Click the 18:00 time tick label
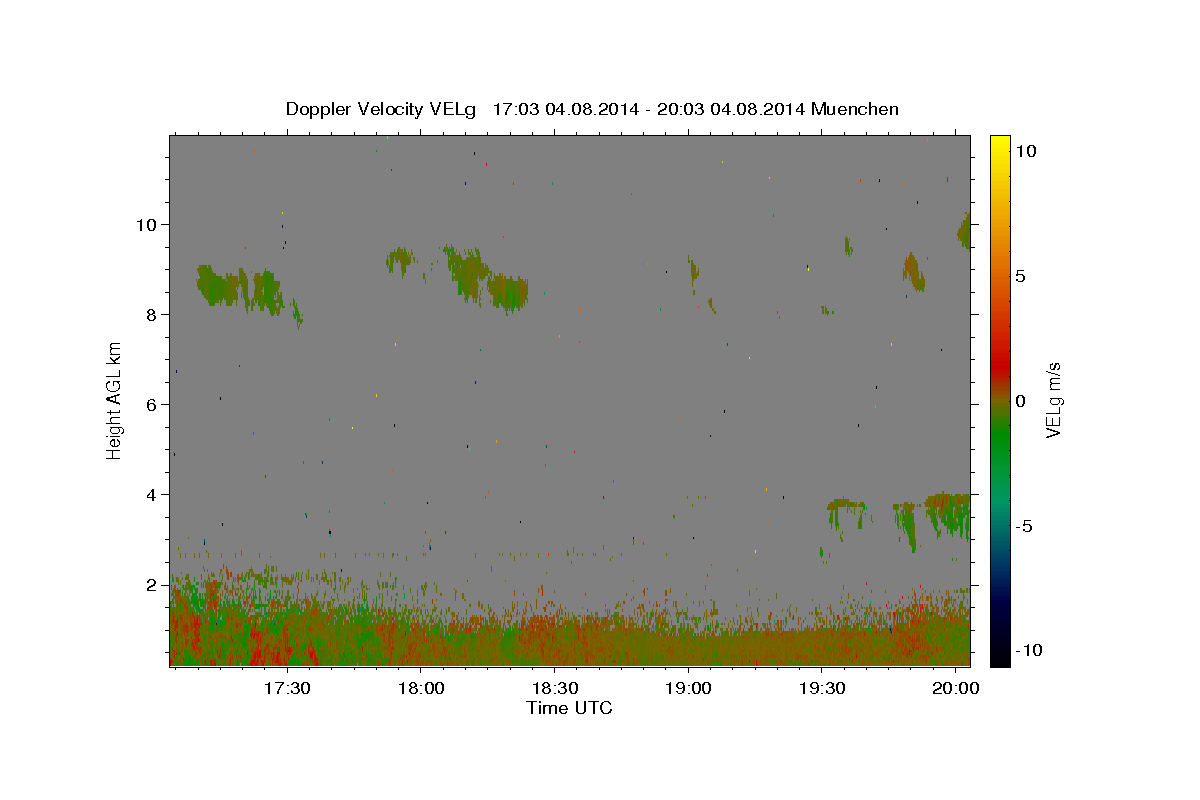Image resolution: width=1200 pixels, height=800 pixels. pos(421,689)
